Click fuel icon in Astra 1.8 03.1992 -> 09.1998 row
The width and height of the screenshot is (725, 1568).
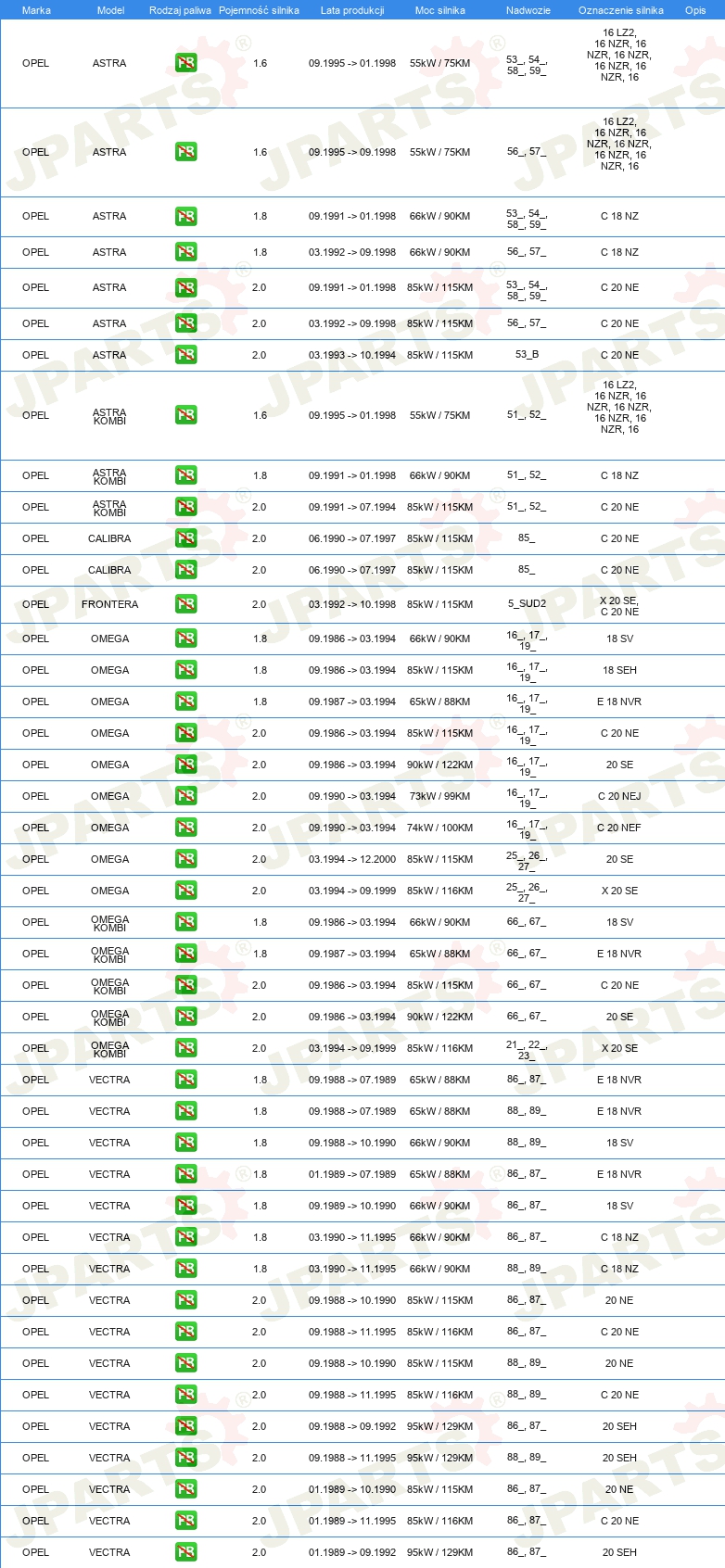[185, 252]
